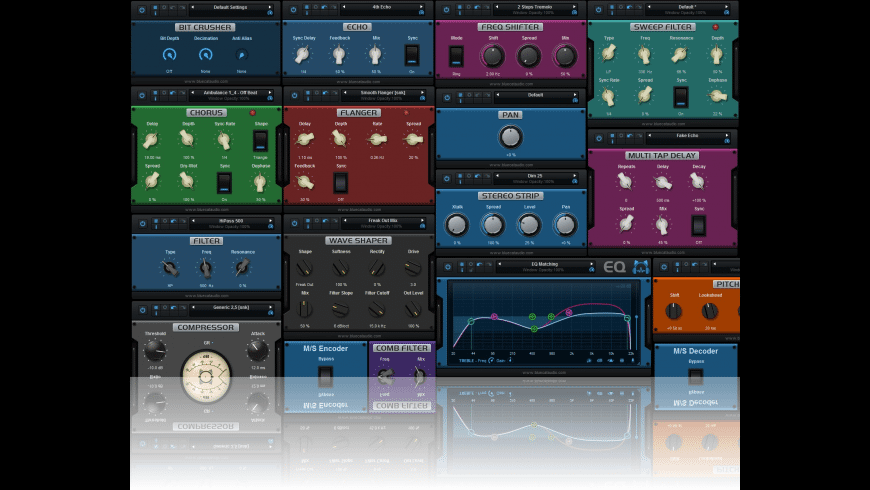This screenshot has height=490, width=870.
Task: Click undo arrow in Echo toolbar
Action: (x=325, y=7)
